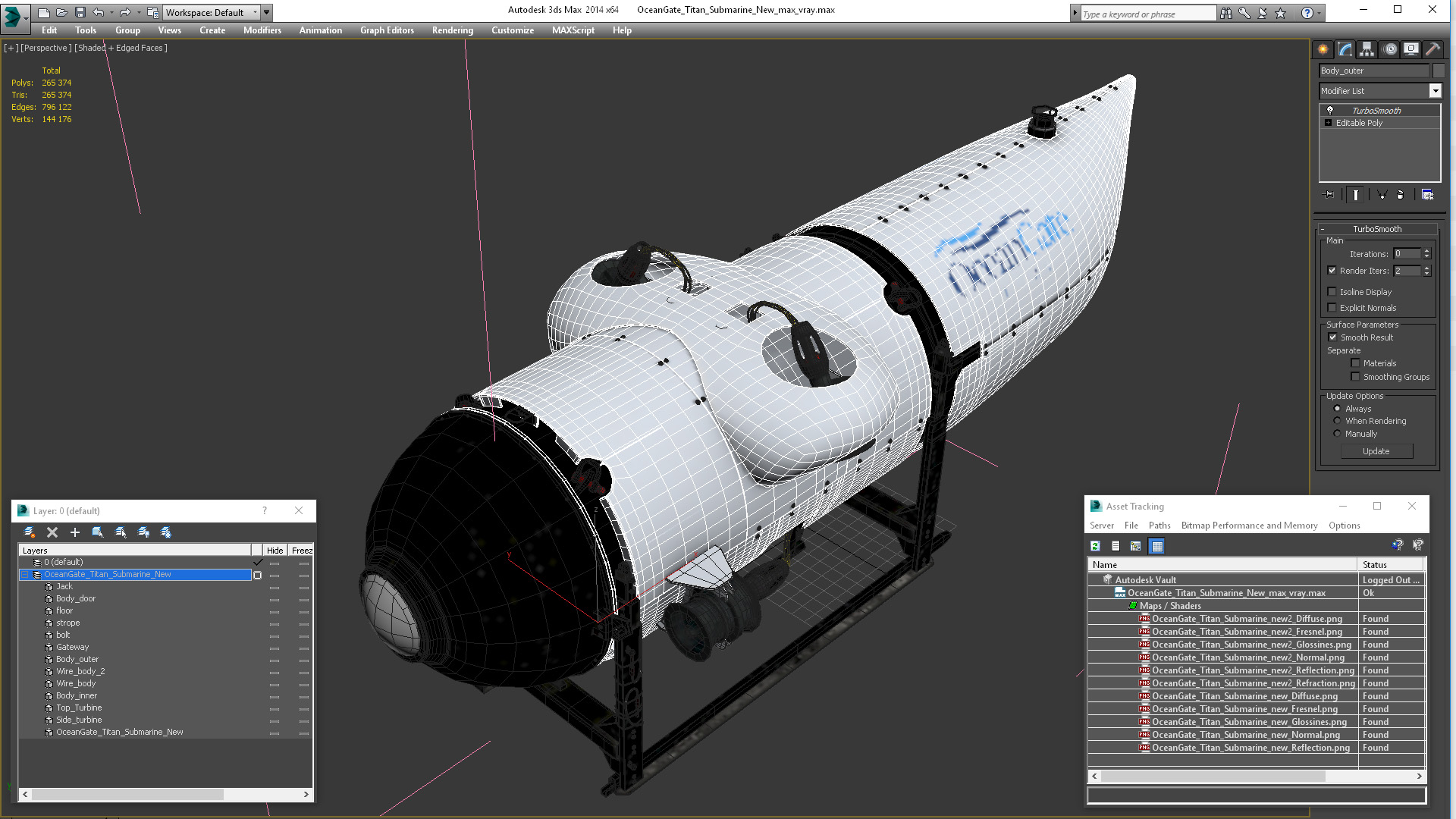Open the Rendering menu
The image size is (1456, 819).
point(453,30)
